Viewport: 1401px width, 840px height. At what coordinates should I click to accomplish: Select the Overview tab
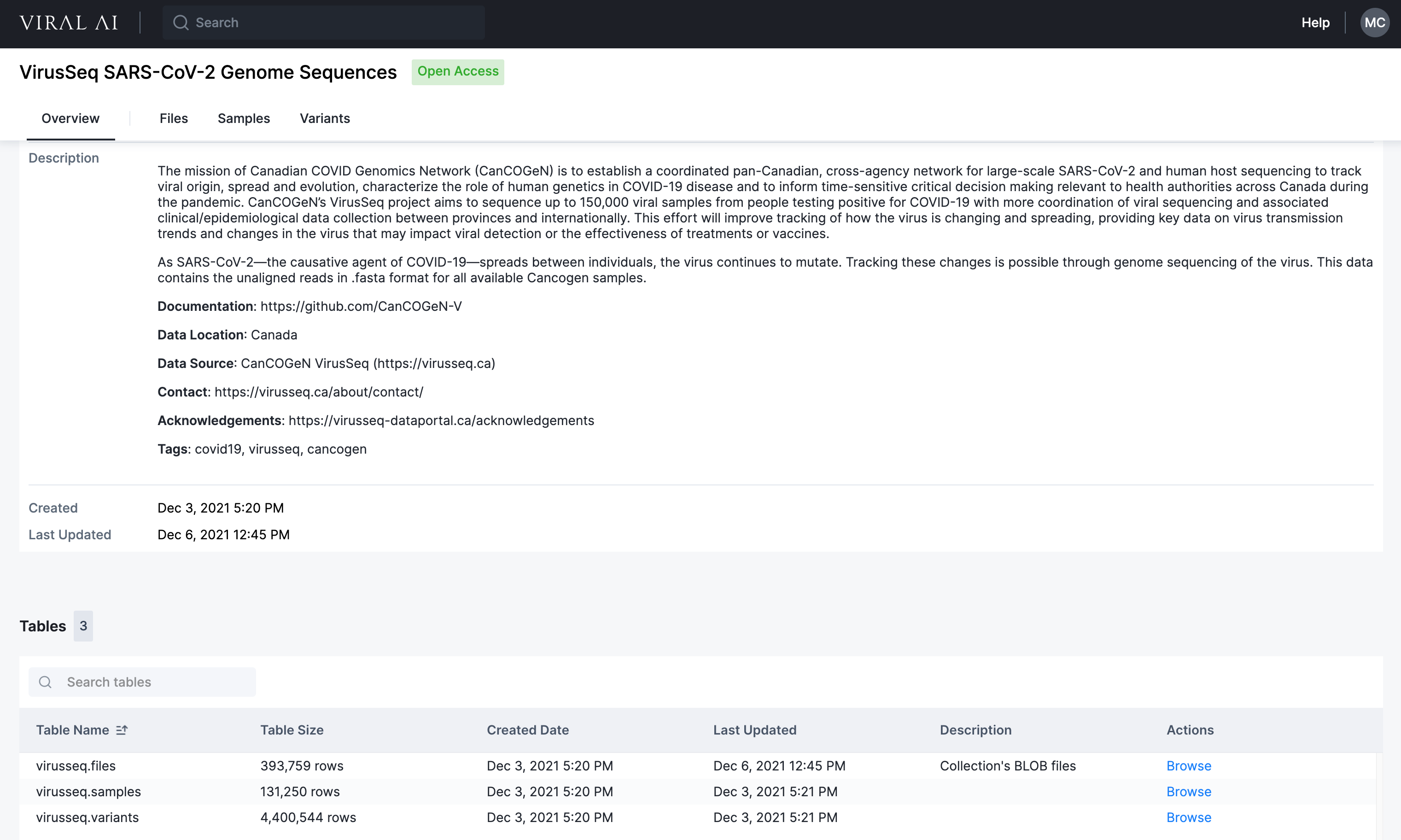click(x=70, y=118)
